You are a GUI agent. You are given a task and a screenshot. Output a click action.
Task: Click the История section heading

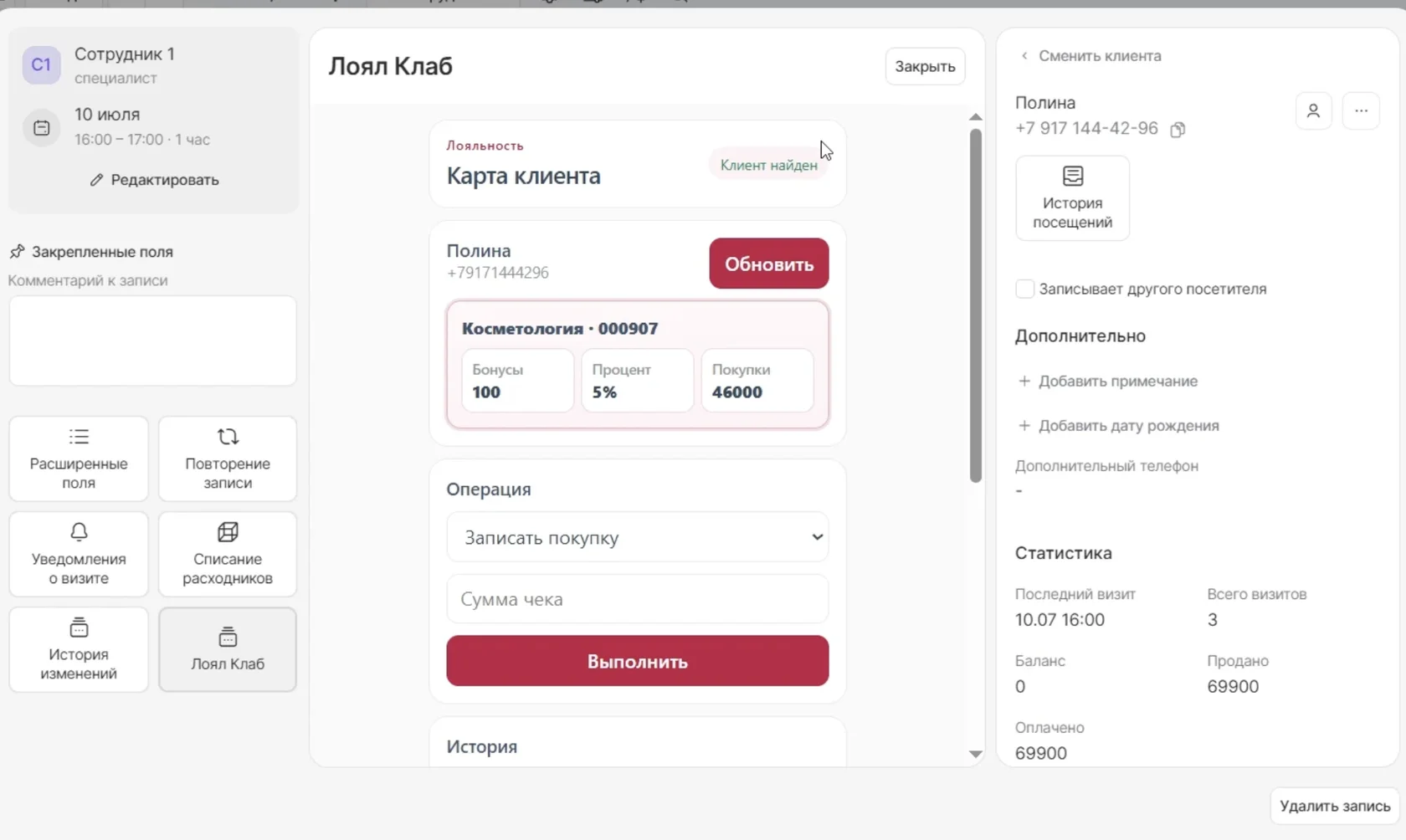[482, 747]
